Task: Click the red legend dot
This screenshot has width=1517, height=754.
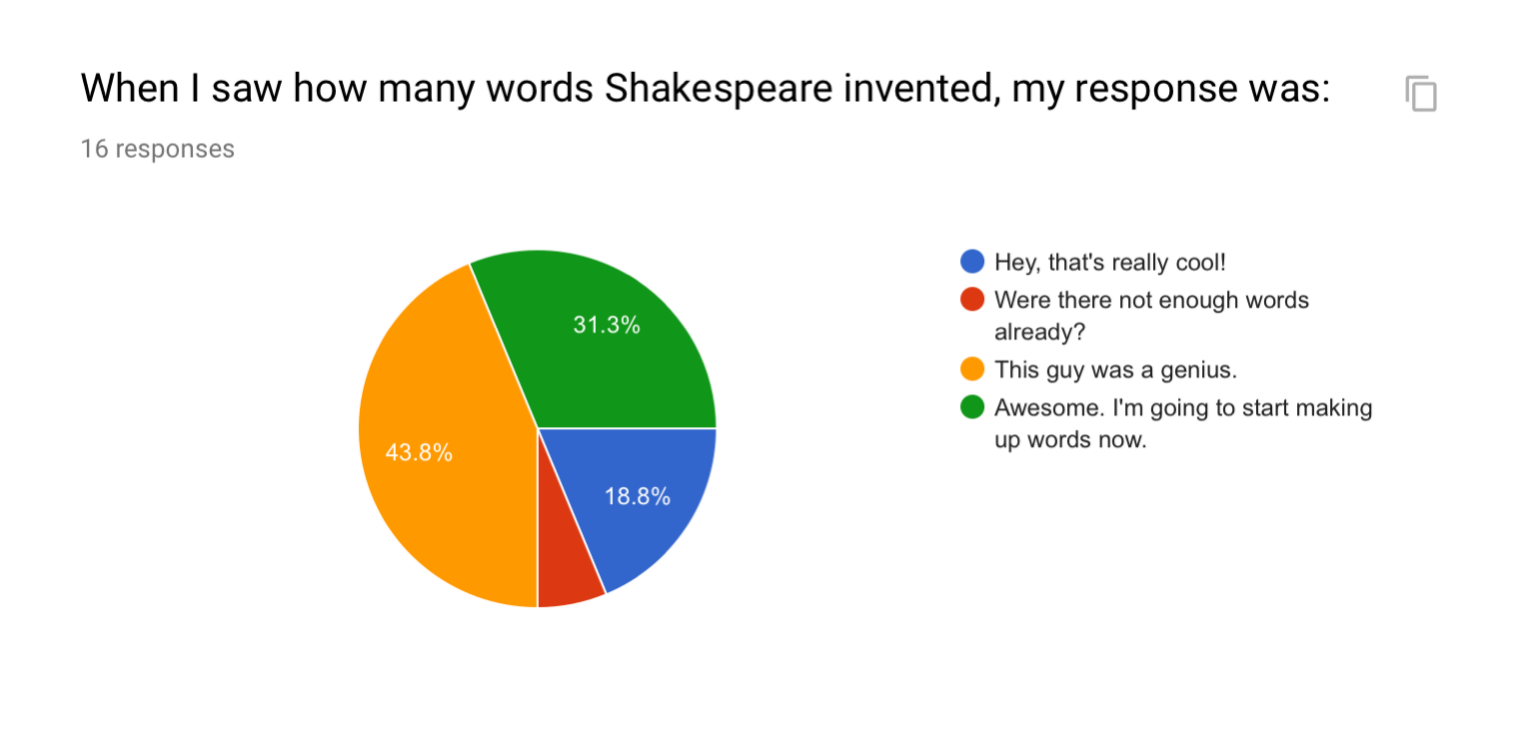Action: 972,300
